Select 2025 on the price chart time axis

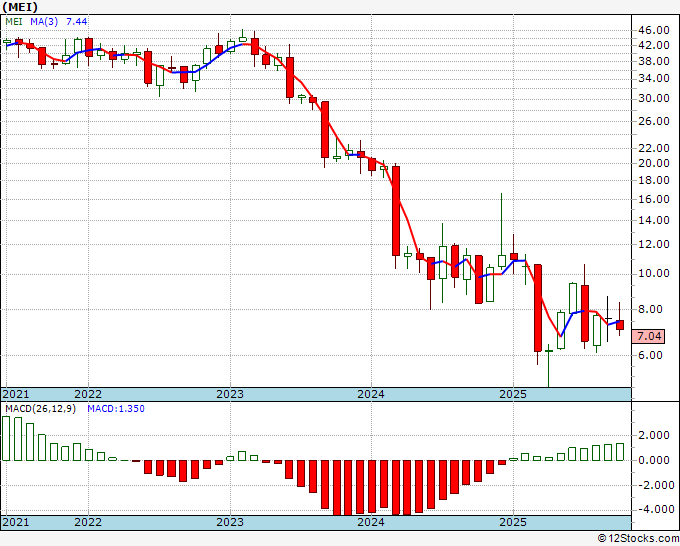513,394
